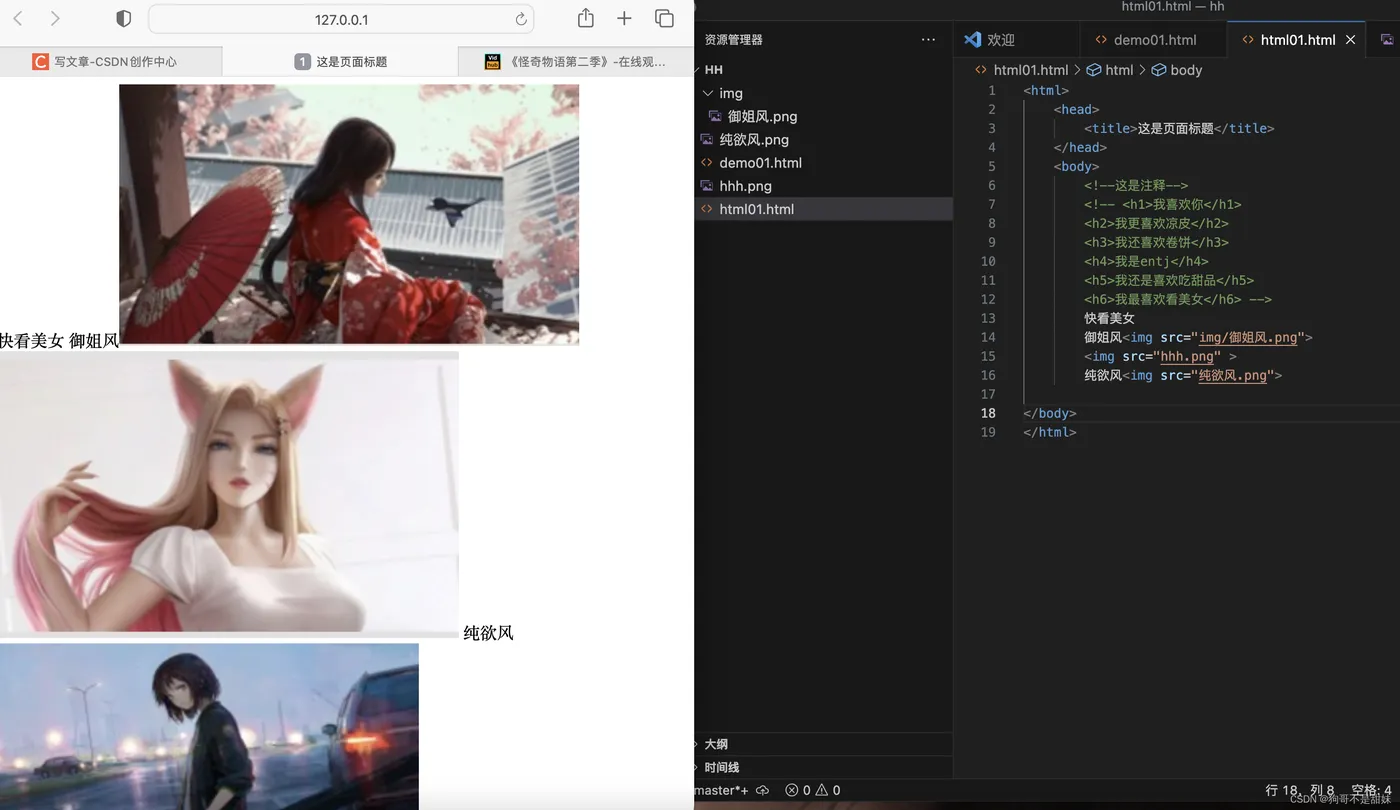Follow the 纯欲风.png src link on line 16
The height and width of the screenshot is (810, 1400).
click(x=1233, y=376)
